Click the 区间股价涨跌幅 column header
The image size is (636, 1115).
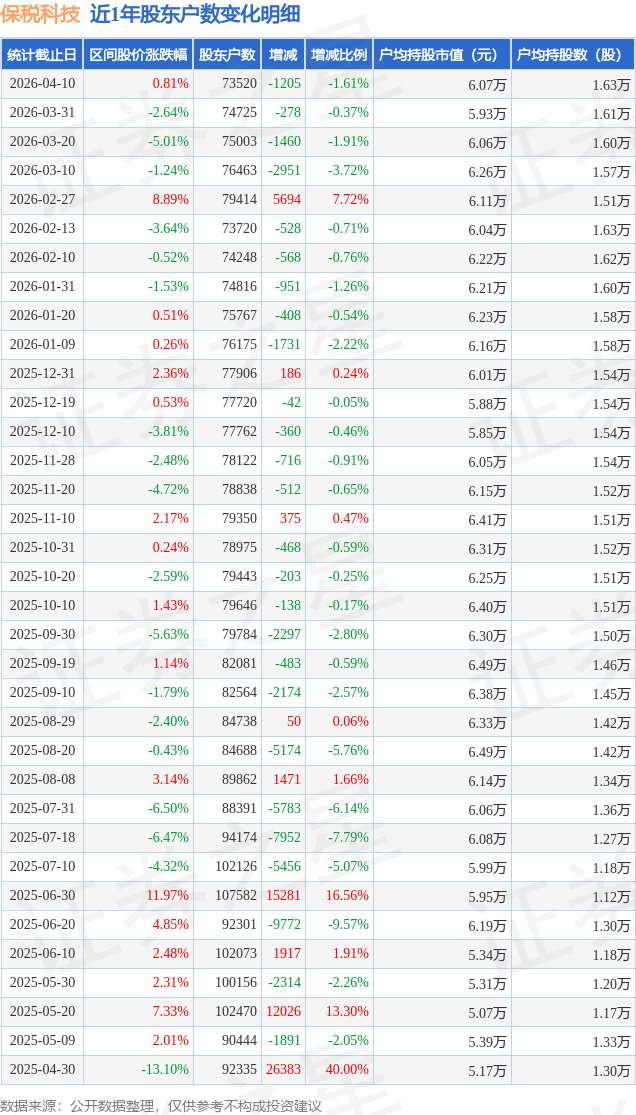click(138, 55)
